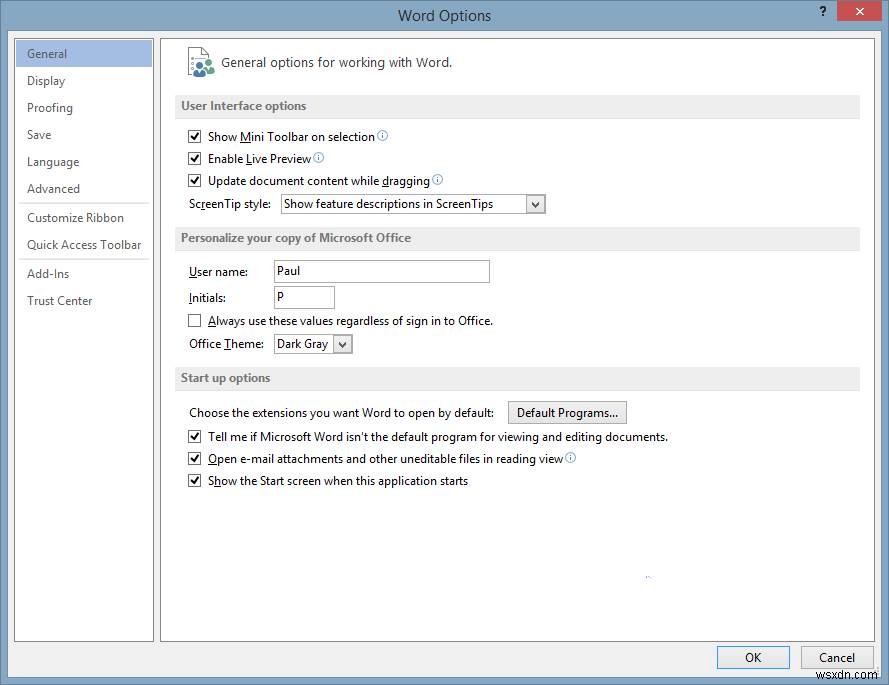Screen dimensions: 889x685
Task: Expand the ScreenTip style dropdown arrow
Action: point(535,204)
